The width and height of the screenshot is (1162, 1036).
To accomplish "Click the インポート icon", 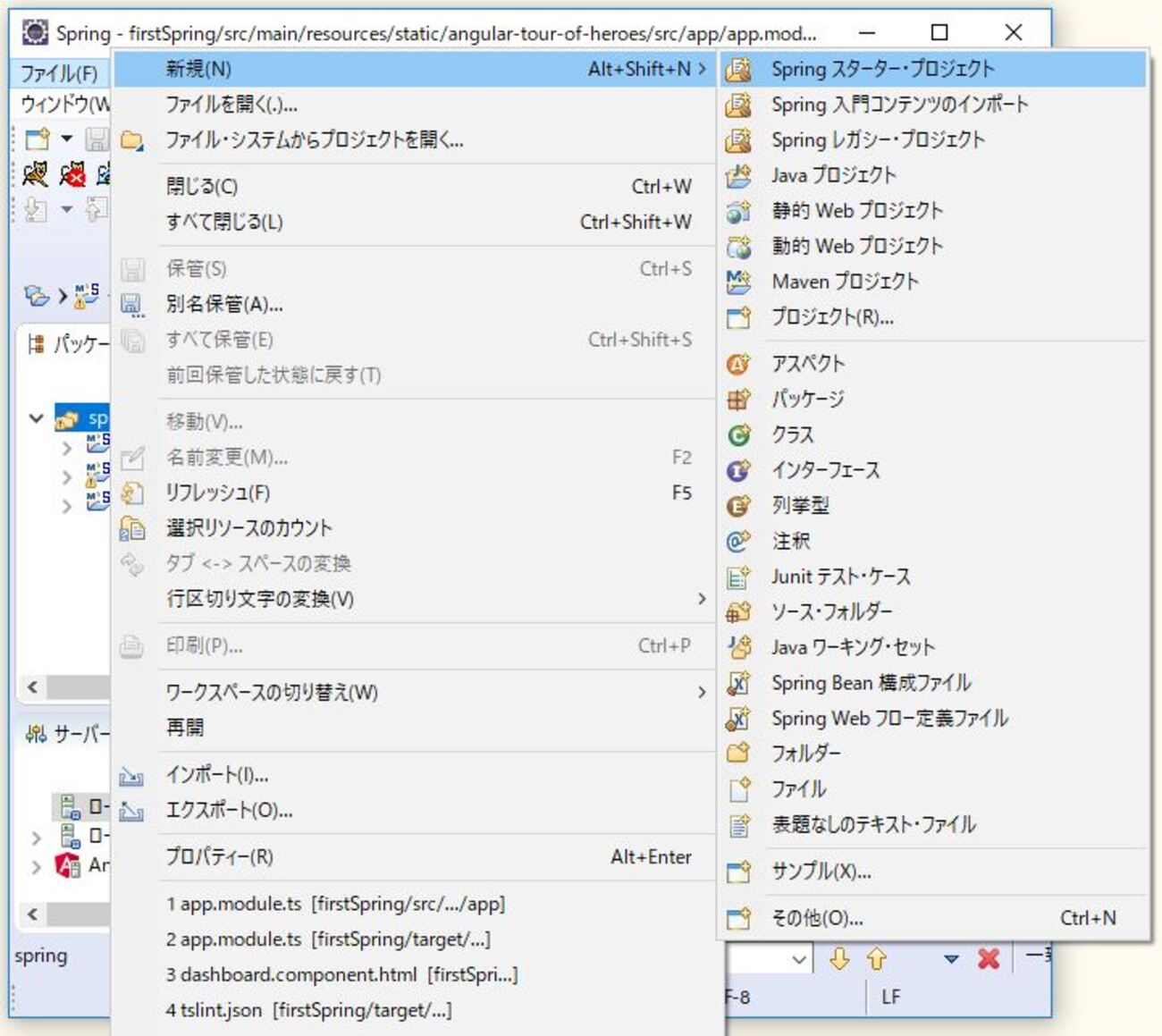I will click(132, 775).
